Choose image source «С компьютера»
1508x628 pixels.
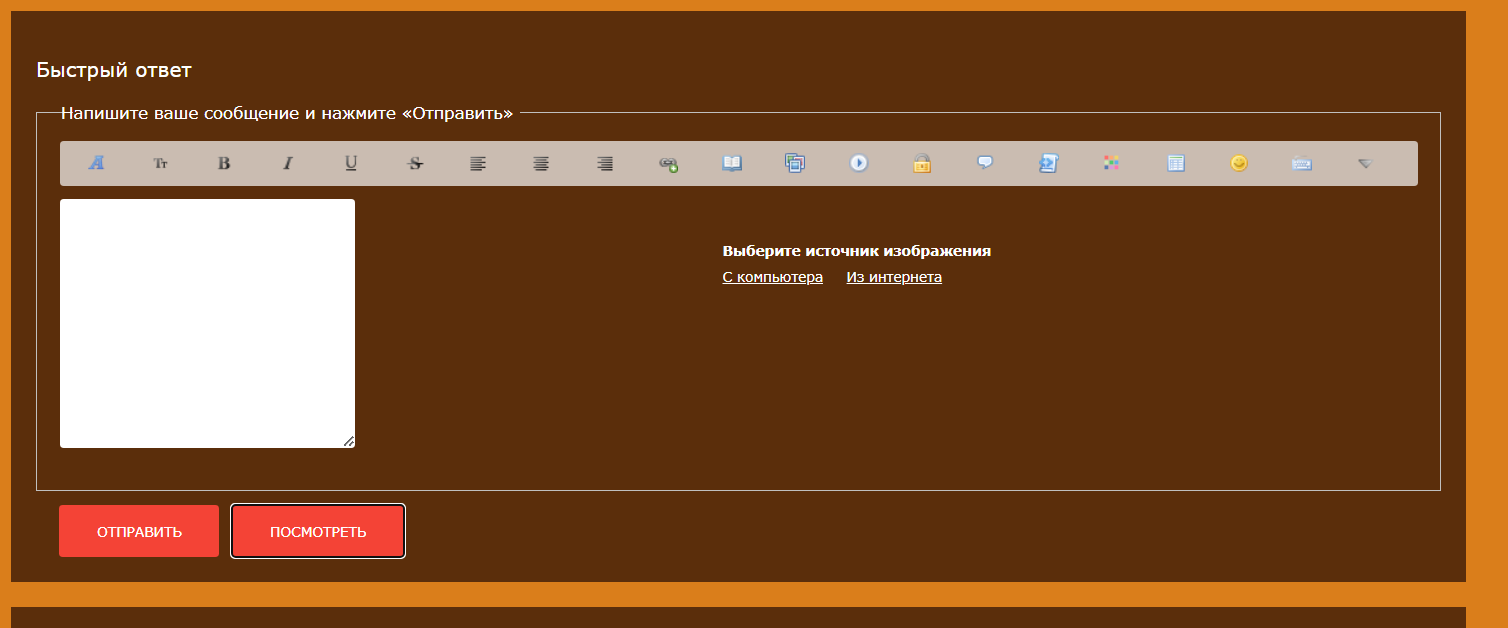tap(773, 277)
